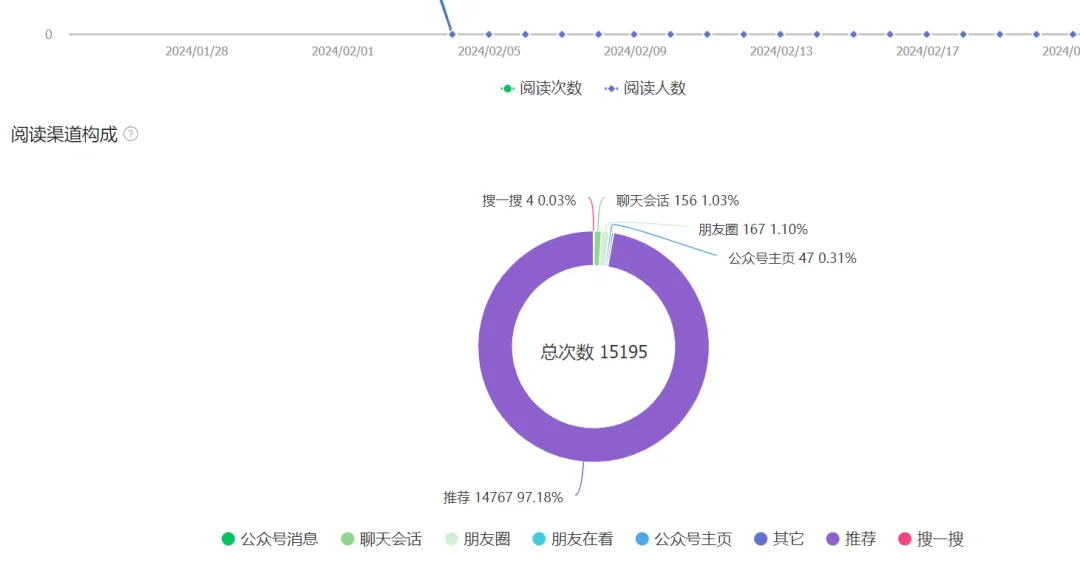Click data point at 2024/02/09

coord(634,34)
